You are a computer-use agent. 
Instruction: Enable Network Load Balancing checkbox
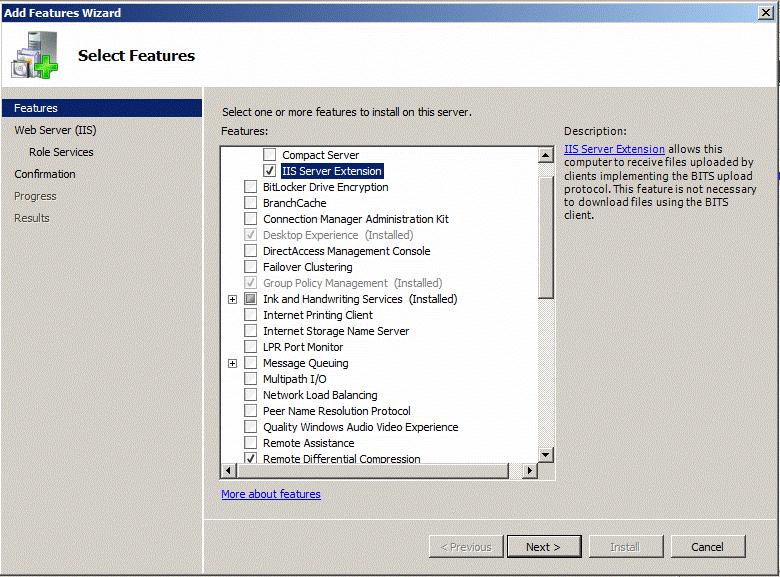click(x=250, y=395)
